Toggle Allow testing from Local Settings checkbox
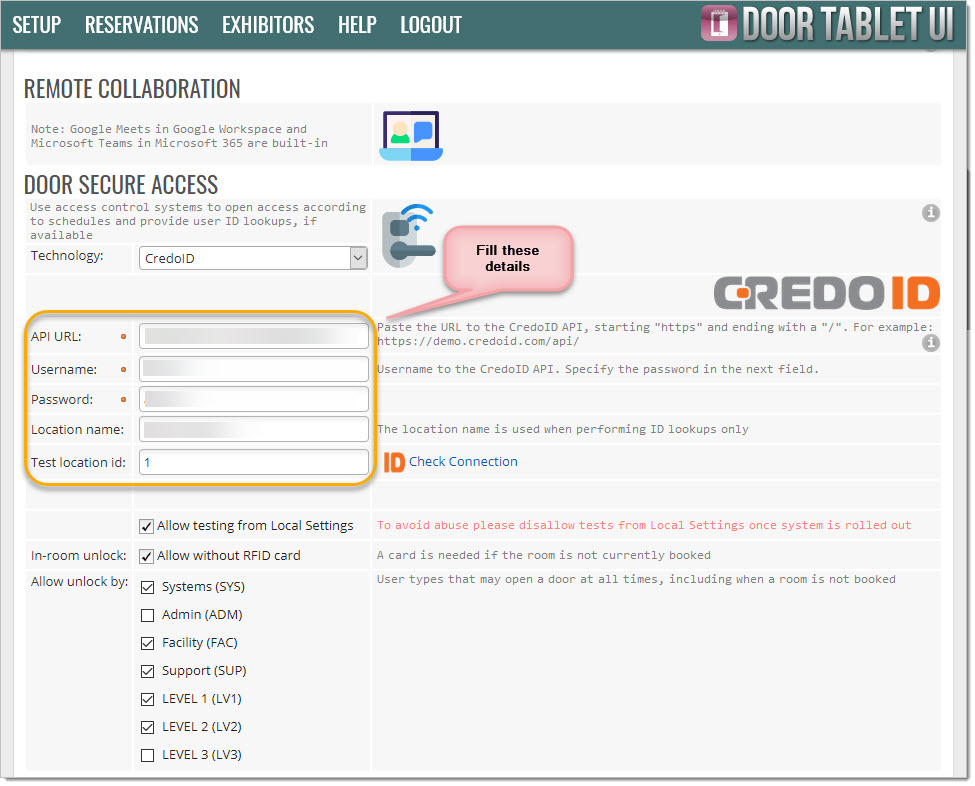The width and height of the screenshot is (975, 786). tap(146, 527)
